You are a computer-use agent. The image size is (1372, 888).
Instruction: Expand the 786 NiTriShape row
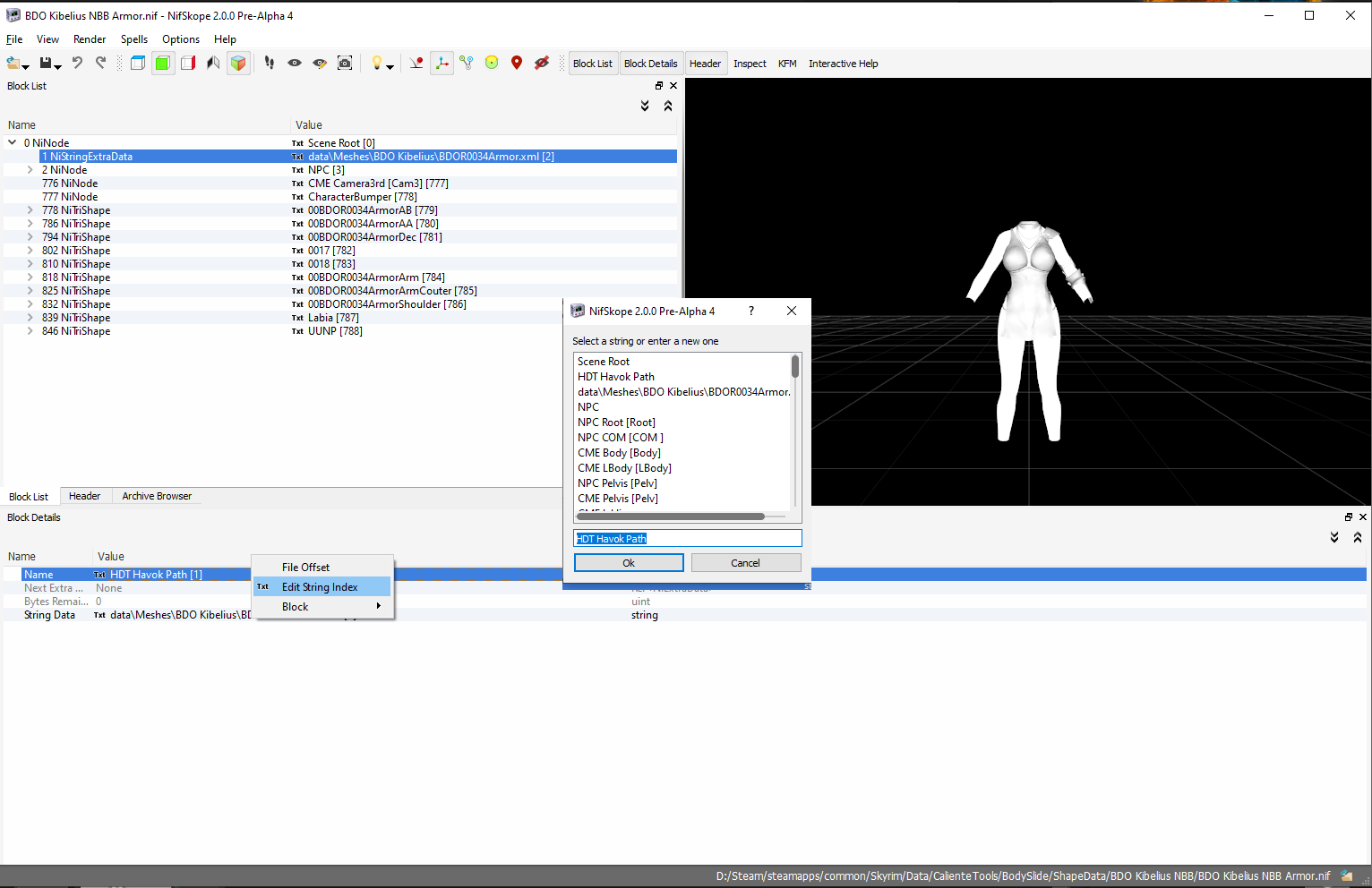tap(30, 223)
